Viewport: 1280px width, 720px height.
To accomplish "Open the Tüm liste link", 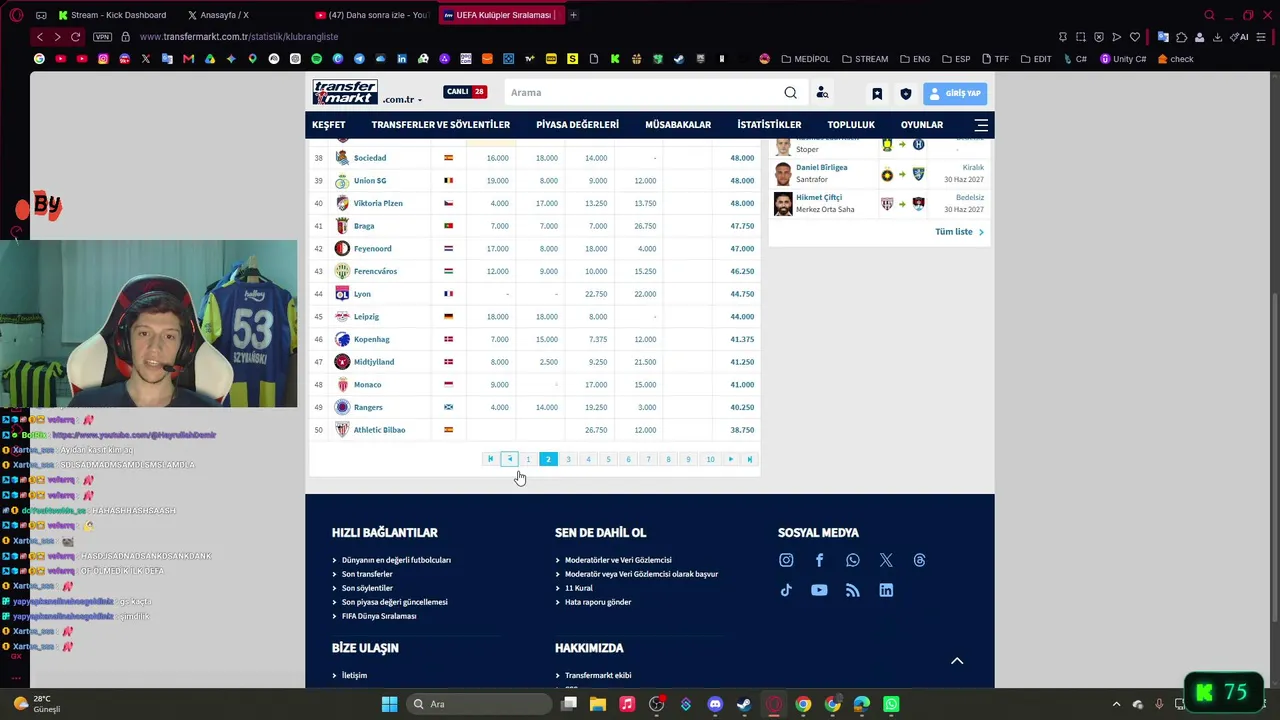I will tap(959, 232).
